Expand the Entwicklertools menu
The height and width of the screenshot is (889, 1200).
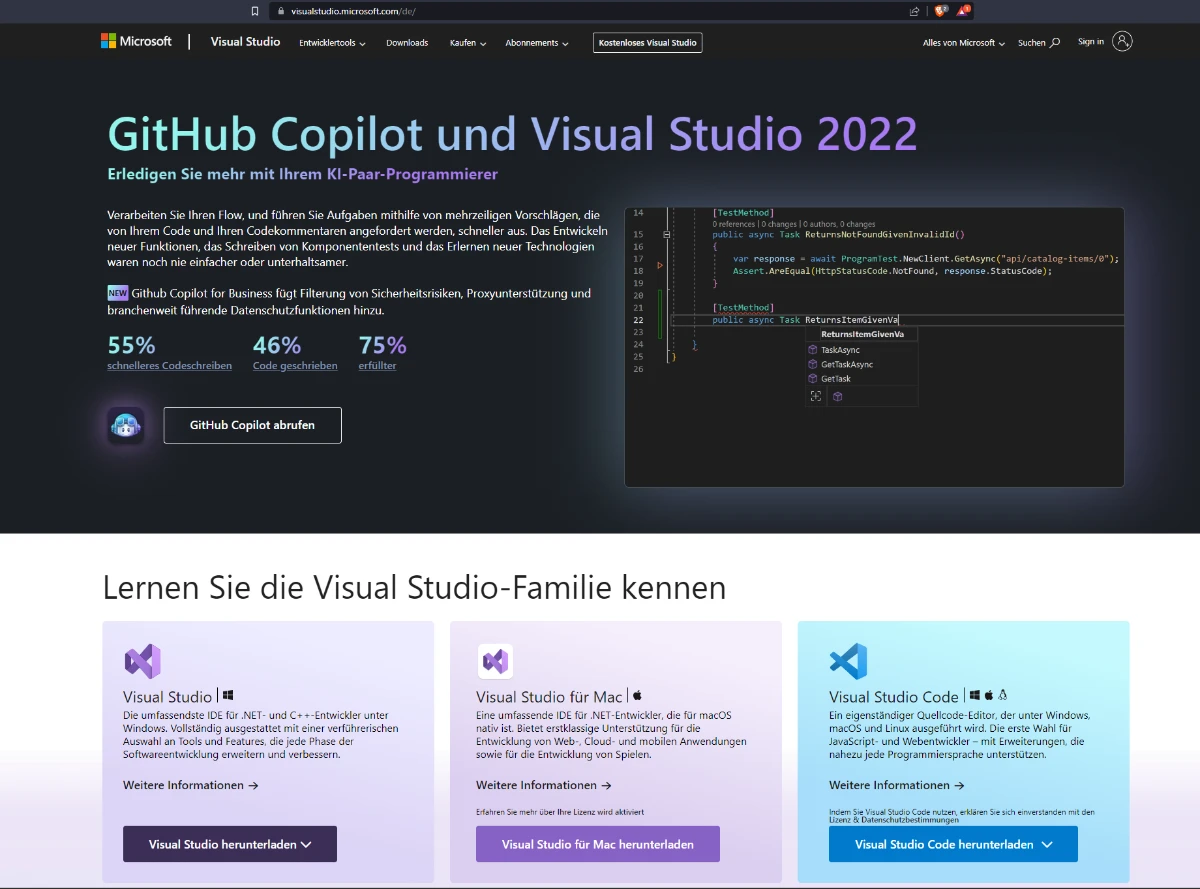(x=333, y=43)
